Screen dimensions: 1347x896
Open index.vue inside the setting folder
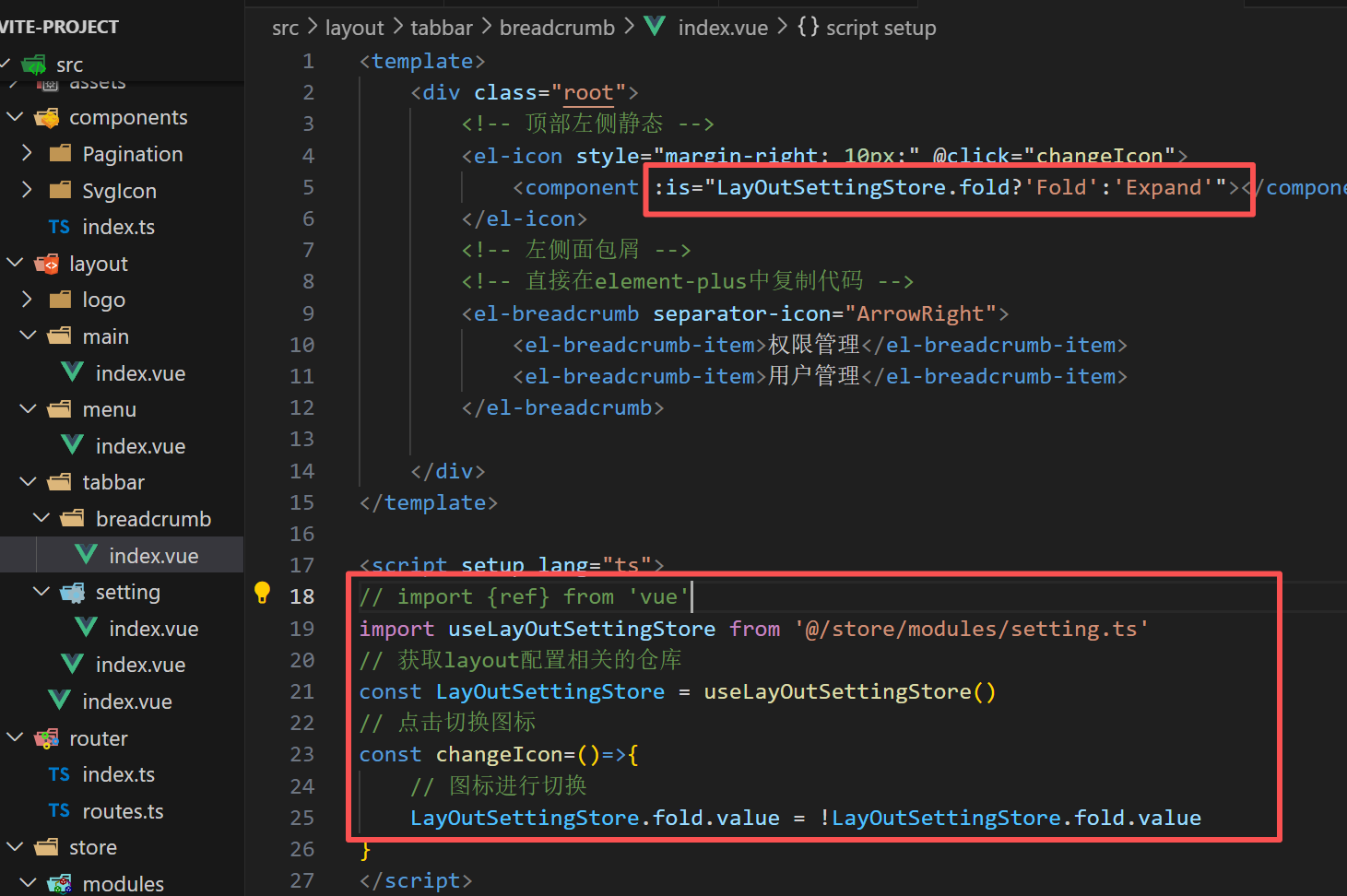[x=154, y=629]
